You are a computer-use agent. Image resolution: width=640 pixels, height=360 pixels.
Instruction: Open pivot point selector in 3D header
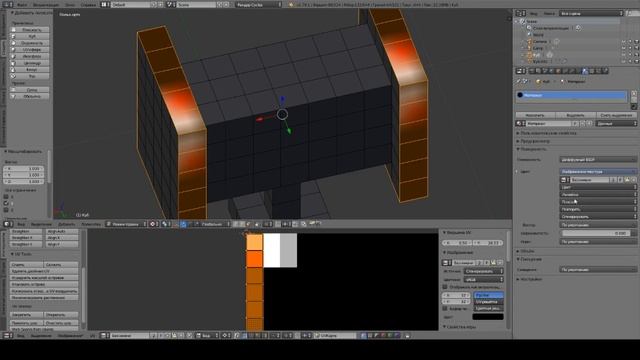coord(165,224)
